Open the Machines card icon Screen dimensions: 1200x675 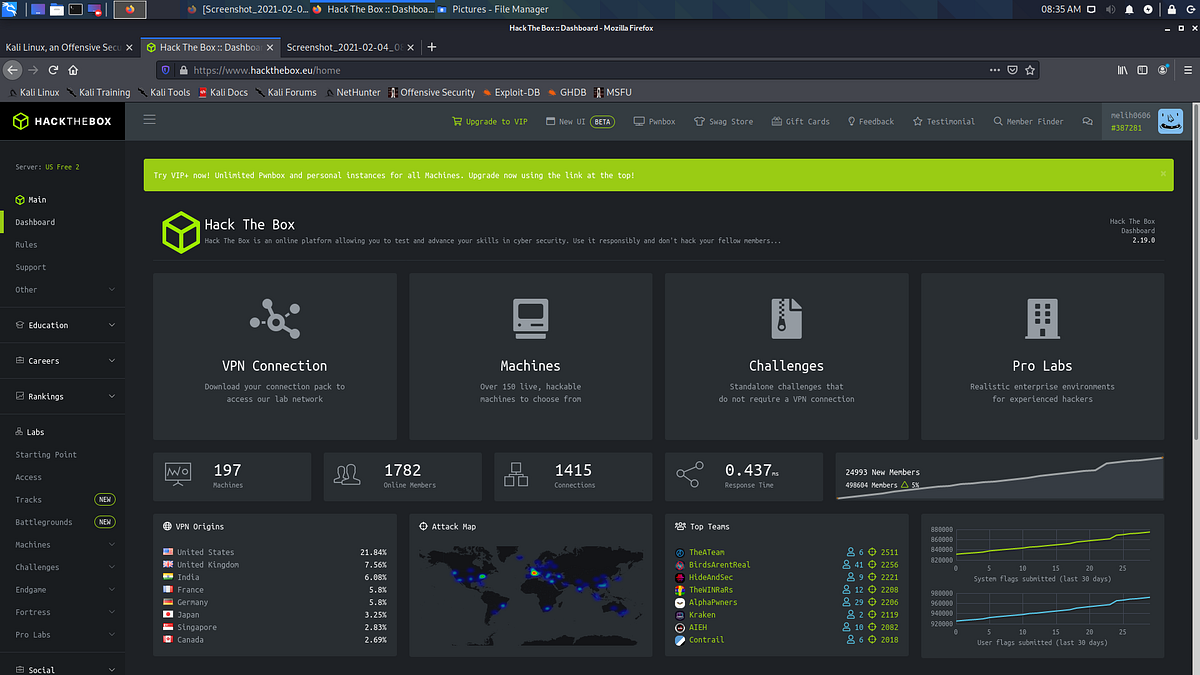coord(530,317)
